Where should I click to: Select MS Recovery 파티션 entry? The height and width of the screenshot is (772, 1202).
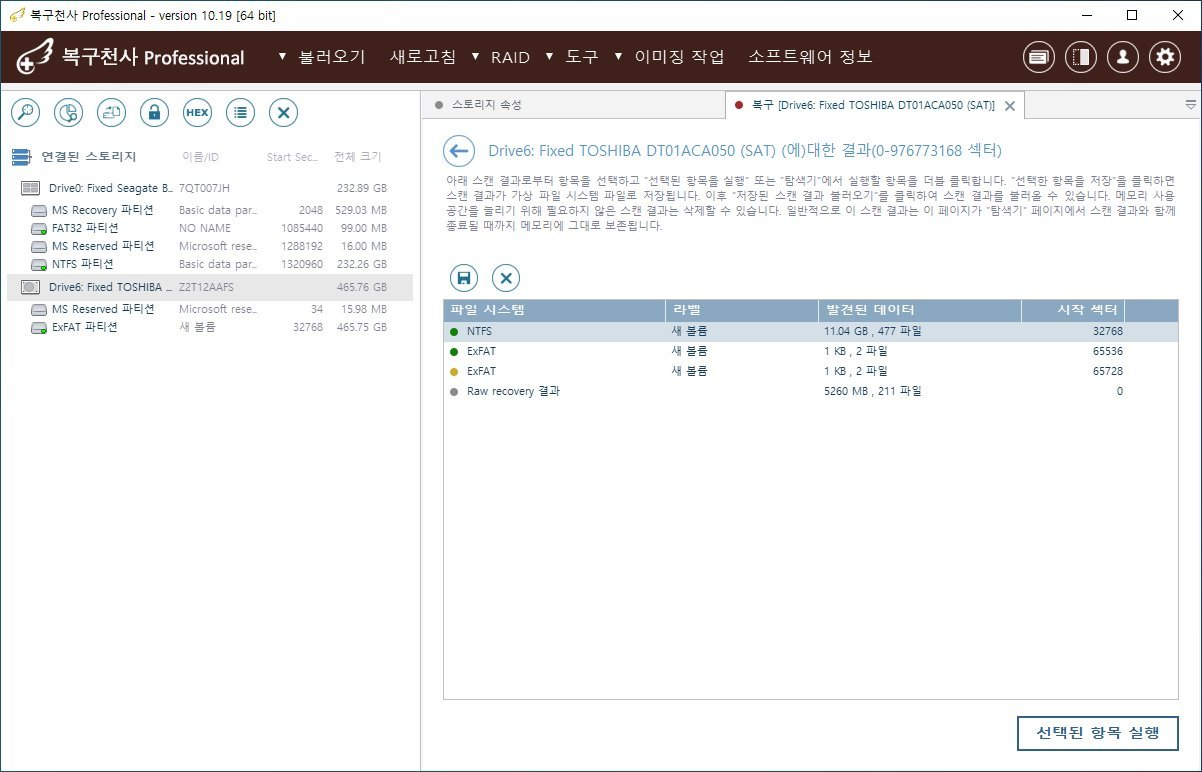(x=210, y=210)
